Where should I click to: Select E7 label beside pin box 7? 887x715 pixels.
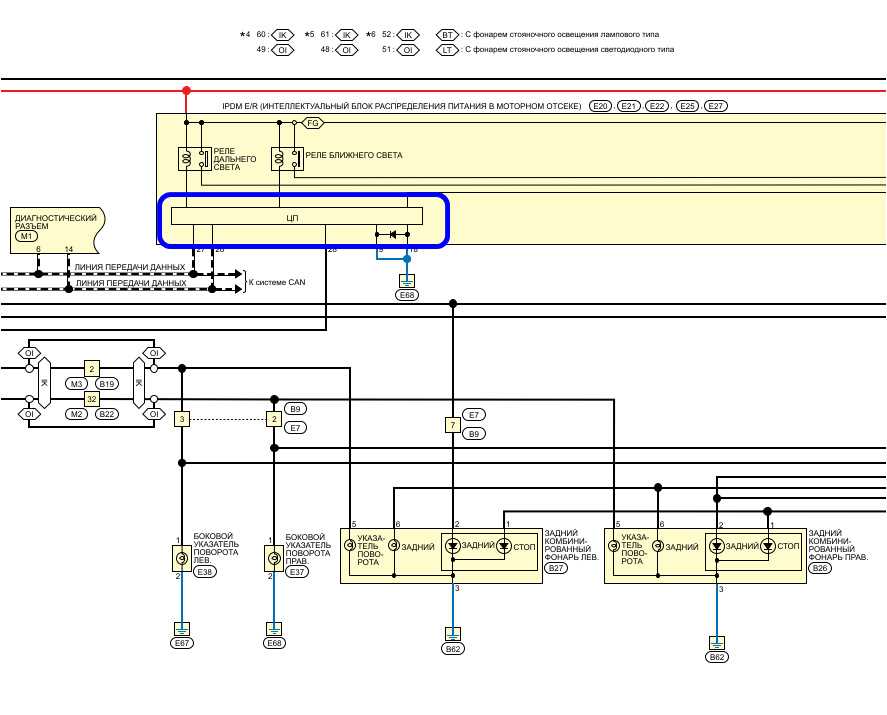pos(474,415)
